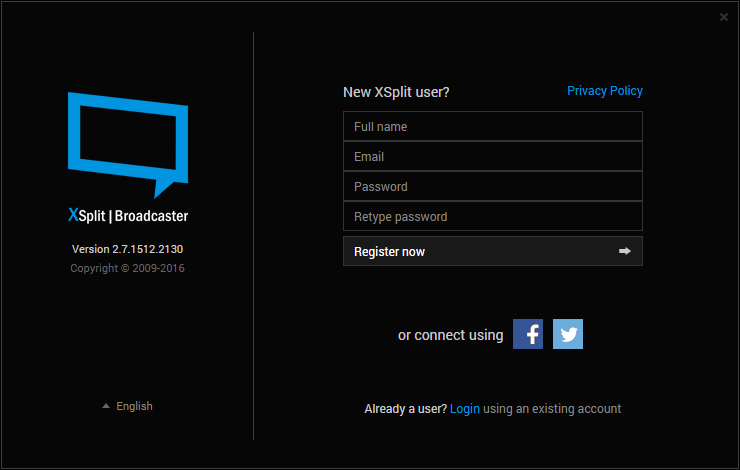Click the XSplit Broadcaster logo

[x=128, y=158]
